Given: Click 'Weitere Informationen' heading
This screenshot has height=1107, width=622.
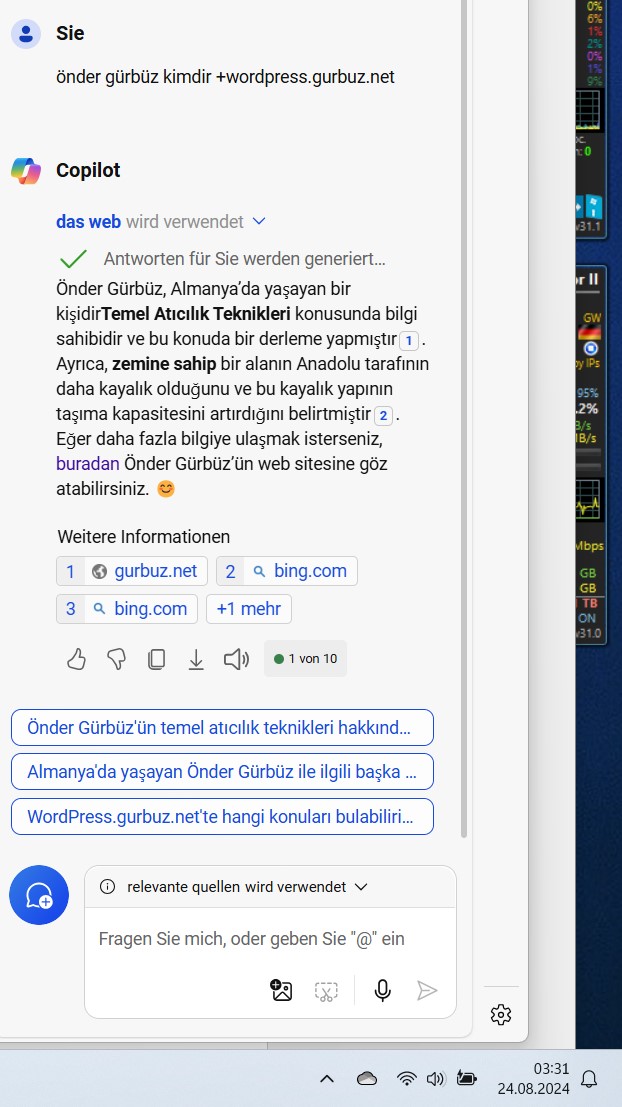Looking at the screenshot, I should pos(144,537).
